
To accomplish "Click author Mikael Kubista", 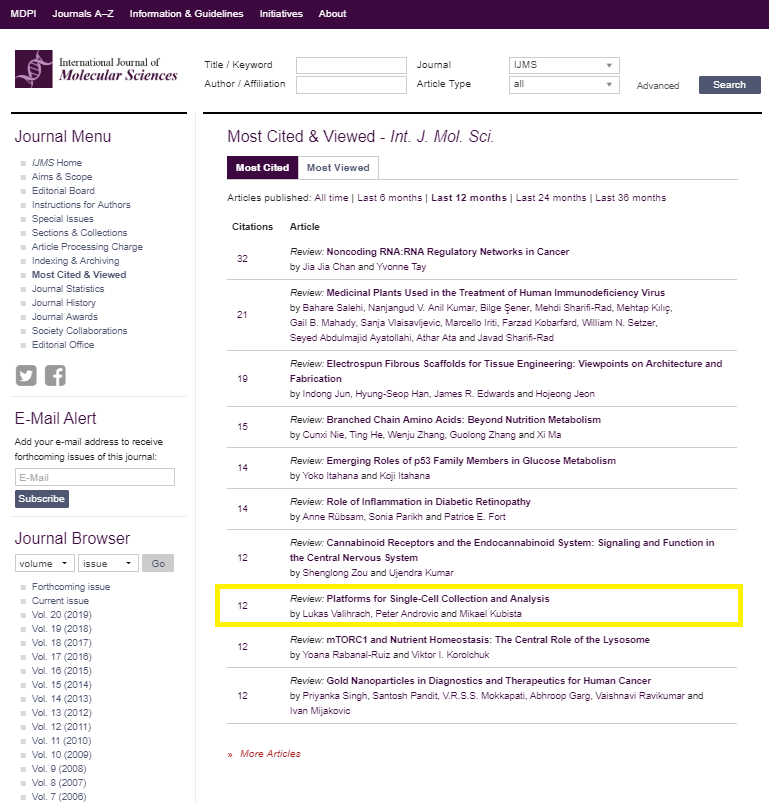I will (x=490, y=614).
